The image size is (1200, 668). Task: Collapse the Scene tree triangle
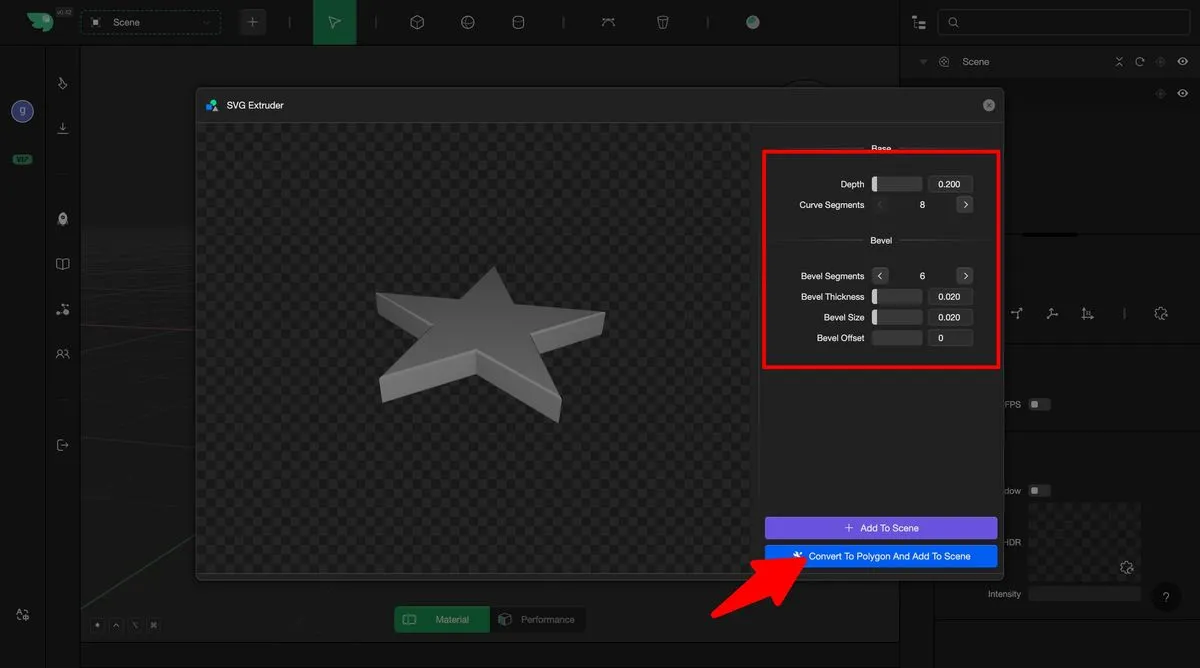click(x=923, y=62)
